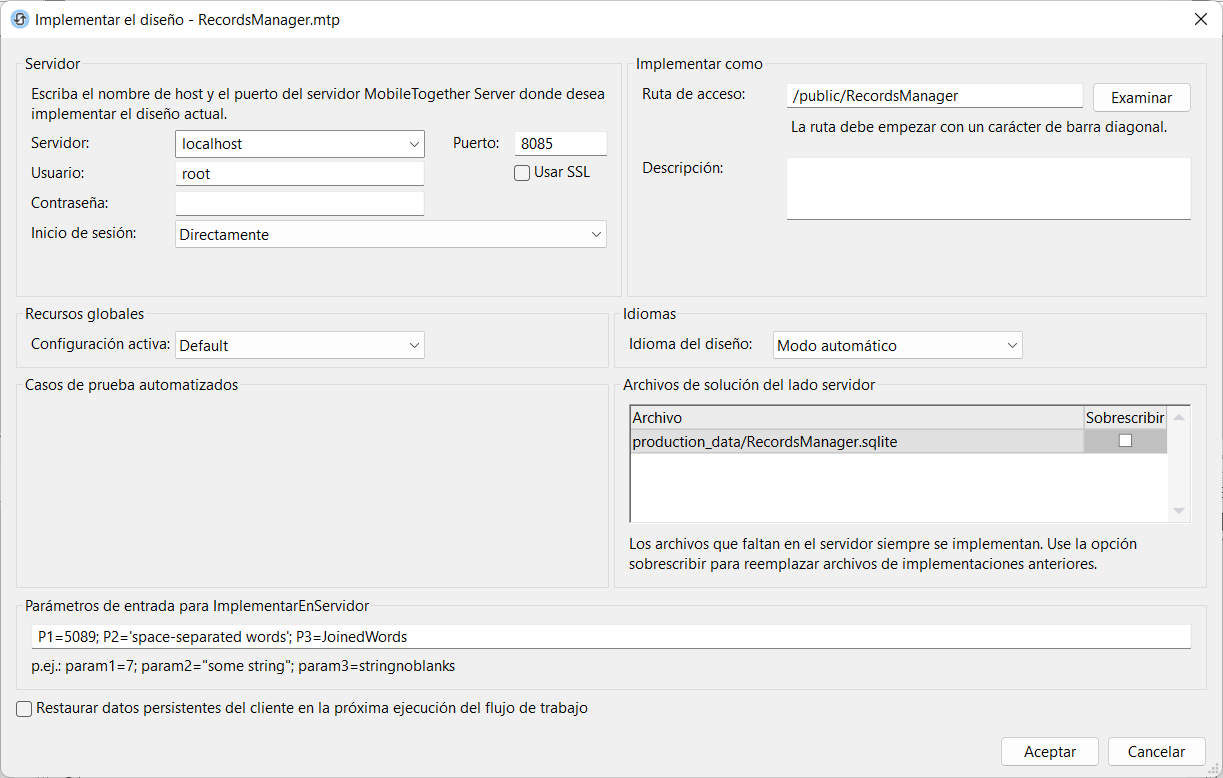
Task: Click the Examinar button
Action: pyautogui.click(x=1141, y=97)
